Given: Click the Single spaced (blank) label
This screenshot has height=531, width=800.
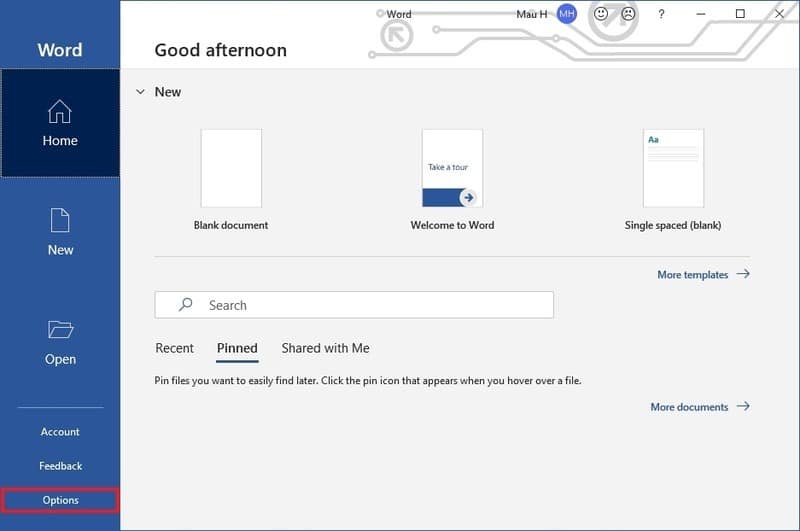Looking at the screenshot, I should [x=673, y=225].
